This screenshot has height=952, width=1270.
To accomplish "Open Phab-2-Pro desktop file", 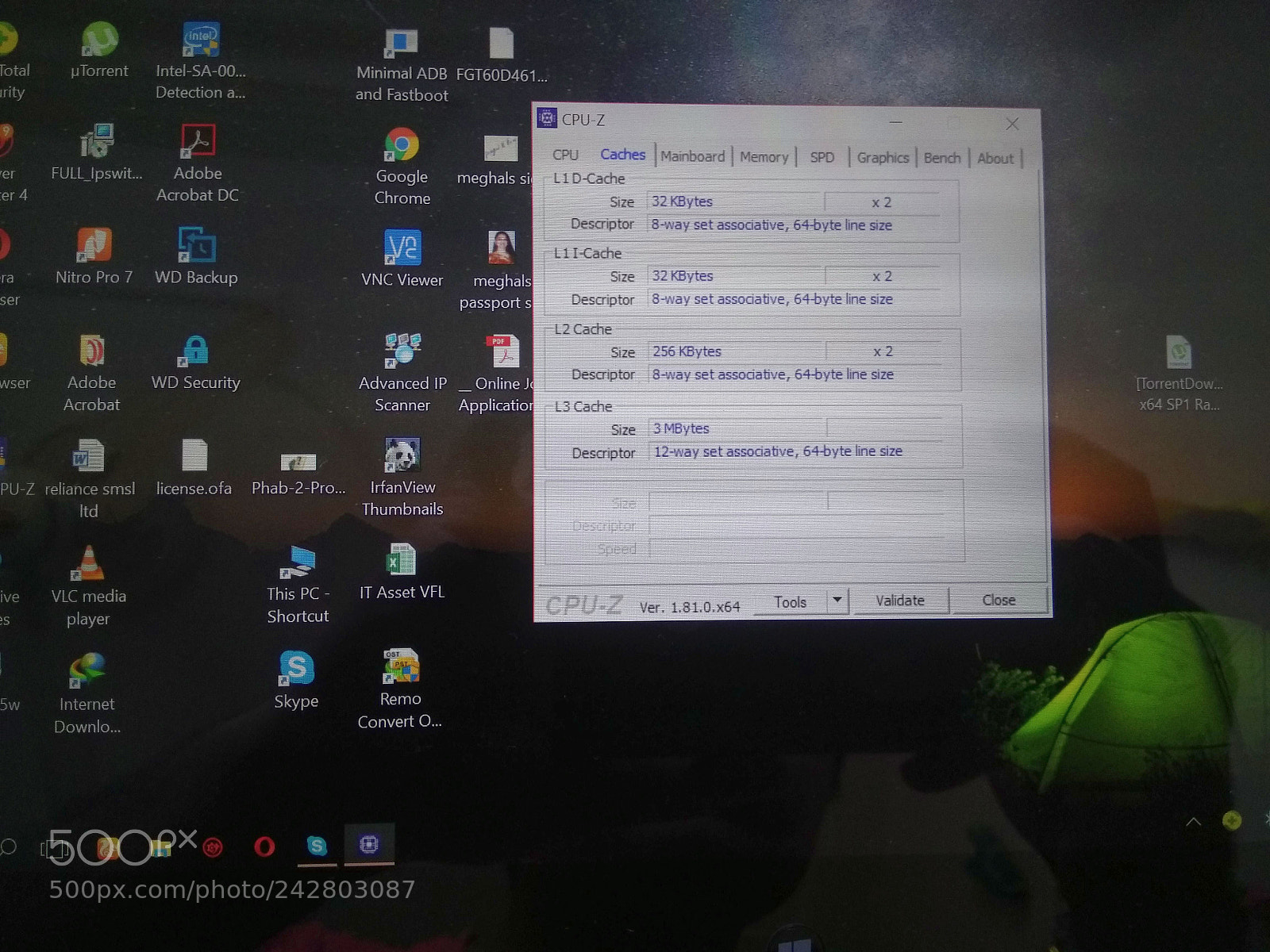I will (298, 474).
